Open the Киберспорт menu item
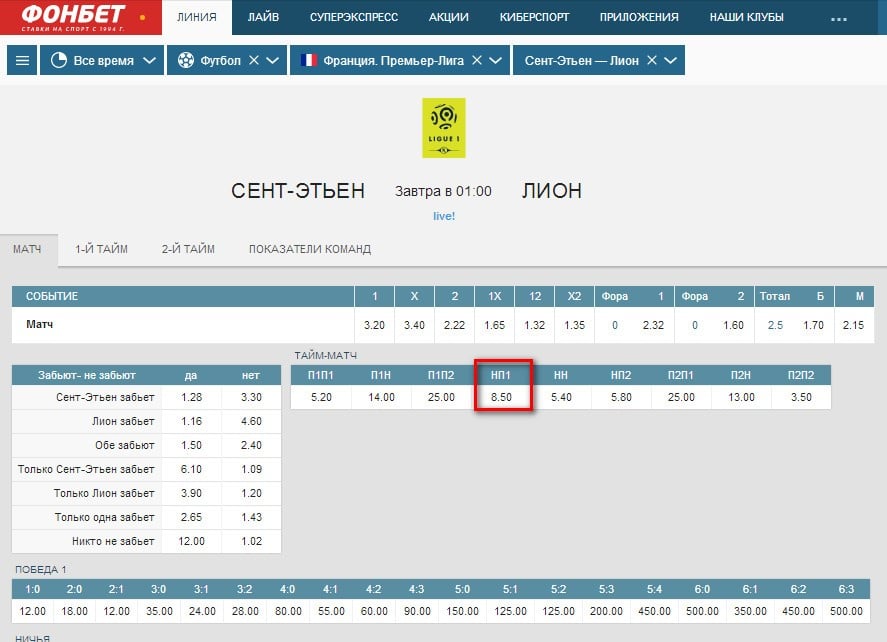The width and height of the screenshot is (887, 642). [534, 18]
